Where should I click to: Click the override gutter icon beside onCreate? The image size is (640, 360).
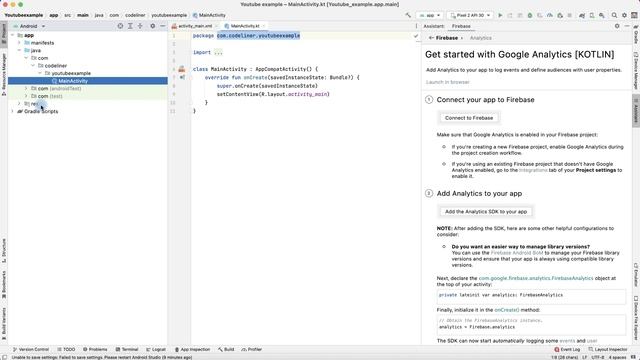click(182, 77)
